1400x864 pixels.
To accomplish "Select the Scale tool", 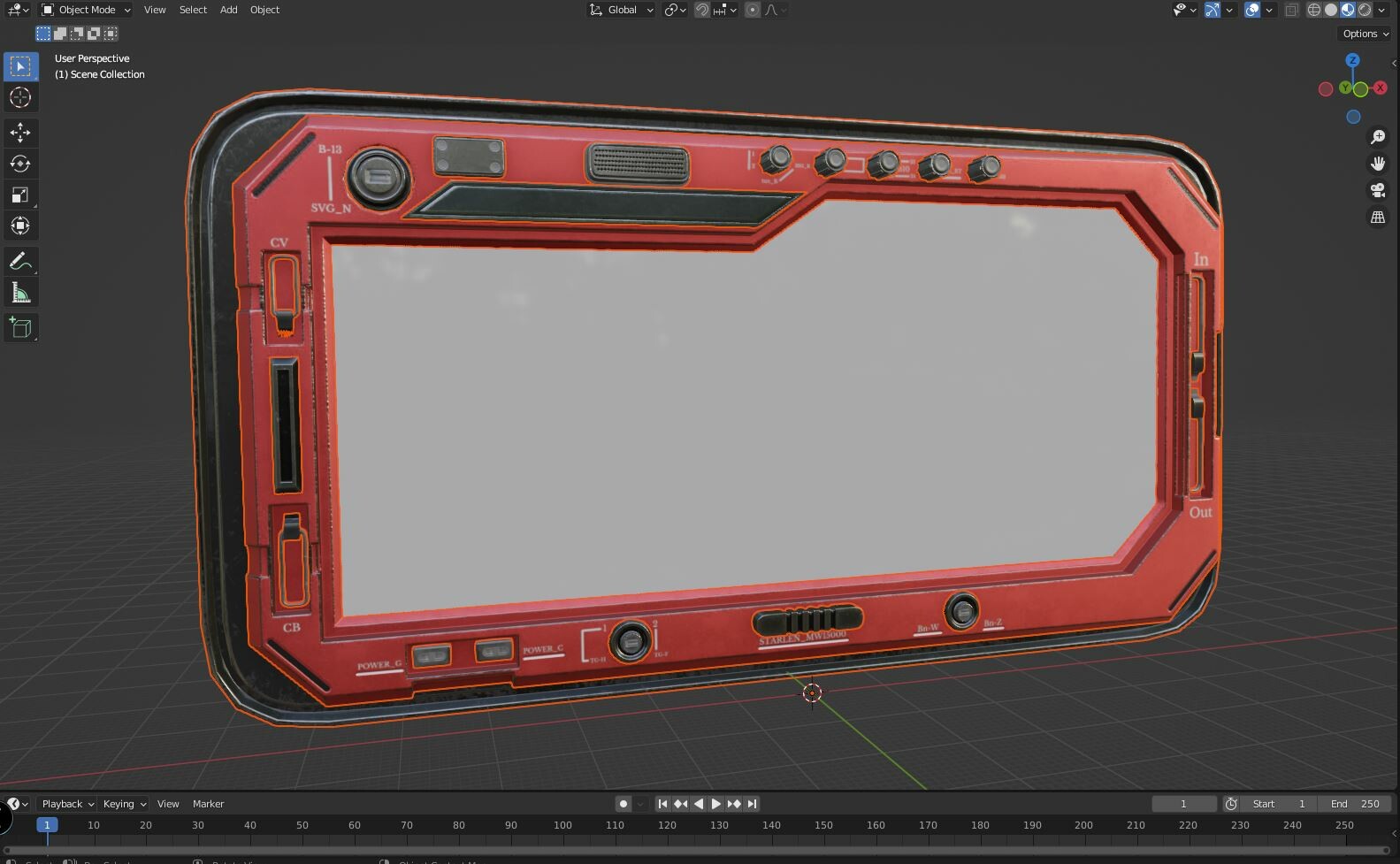I will 20,195.
